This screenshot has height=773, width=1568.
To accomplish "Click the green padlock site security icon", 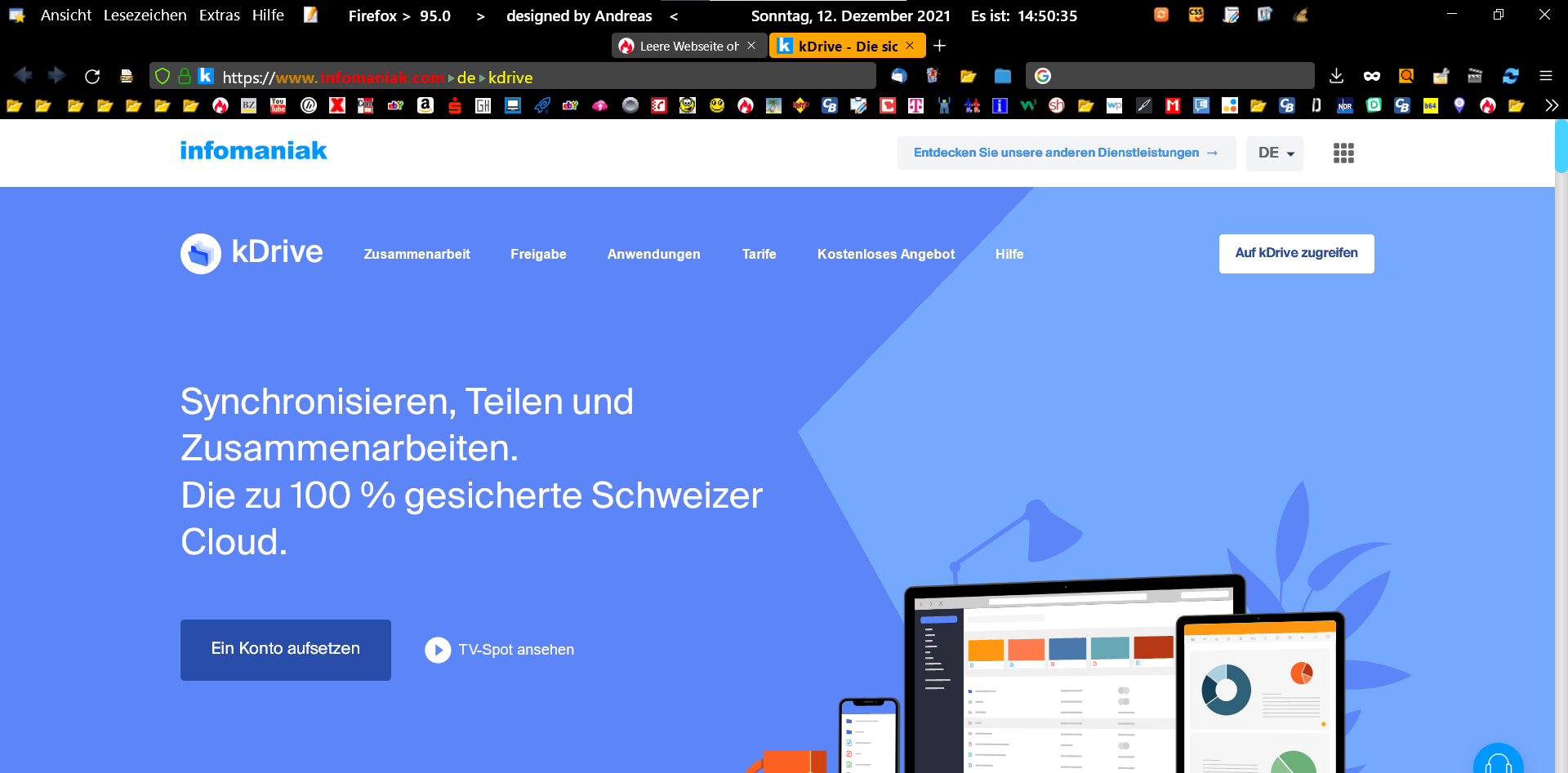I will click(x=185, y=76).
